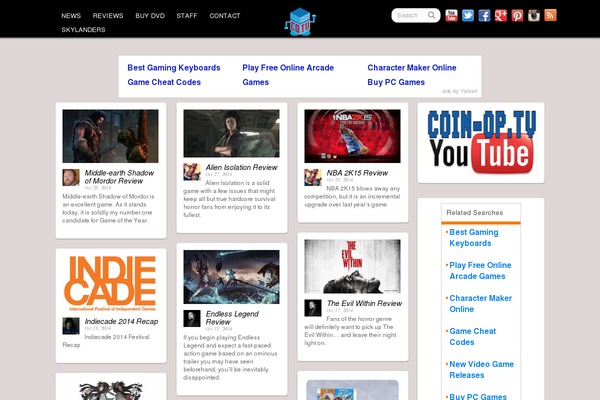
Task: Open the Middle-earth Shadow of Mordor thumbnail
Action: (111, 136)
